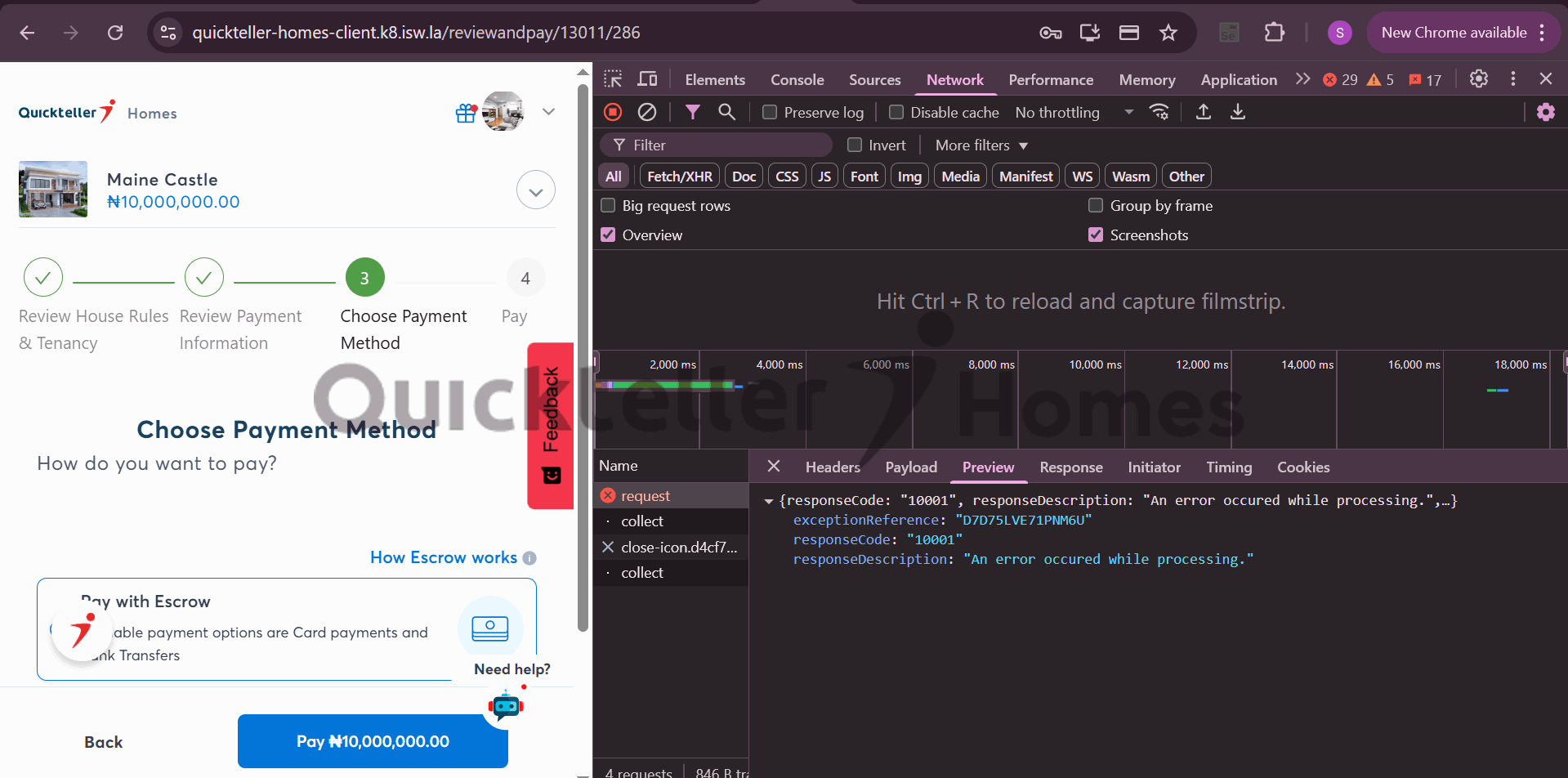Open the How Escrow works link
Image resolution: width=1568 pixels, height=778 pixels.
(444, 557)
